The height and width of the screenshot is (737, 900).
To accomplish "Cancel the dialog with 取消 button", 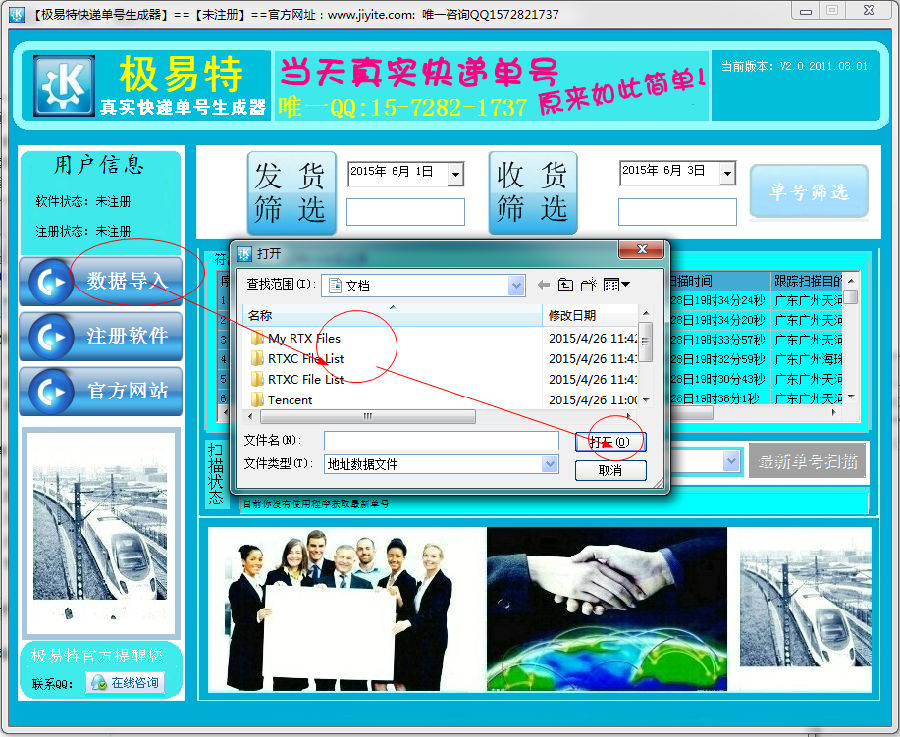I will point(611,469).
